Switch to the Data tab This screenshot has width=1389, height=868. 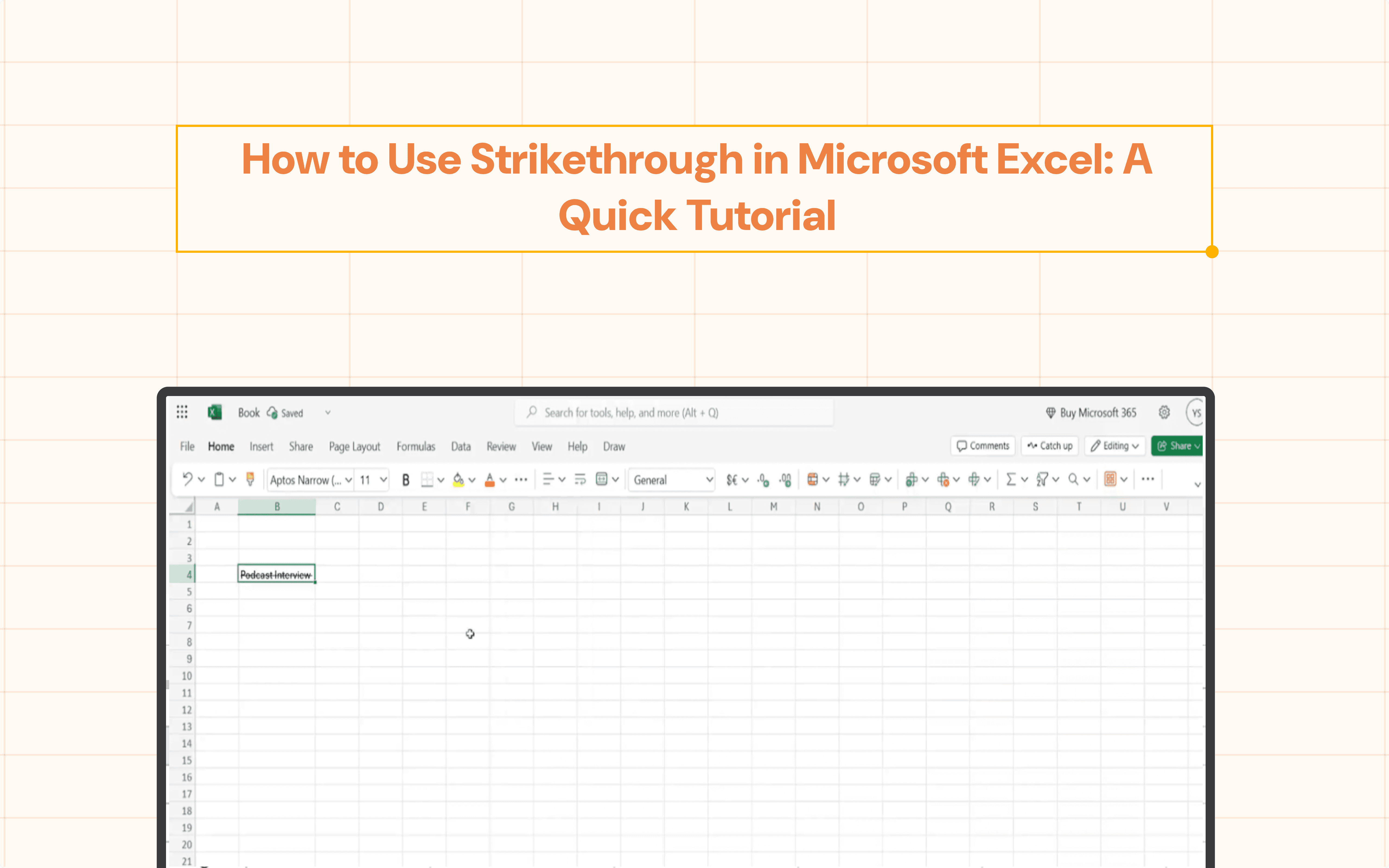(x=461, y=447)
